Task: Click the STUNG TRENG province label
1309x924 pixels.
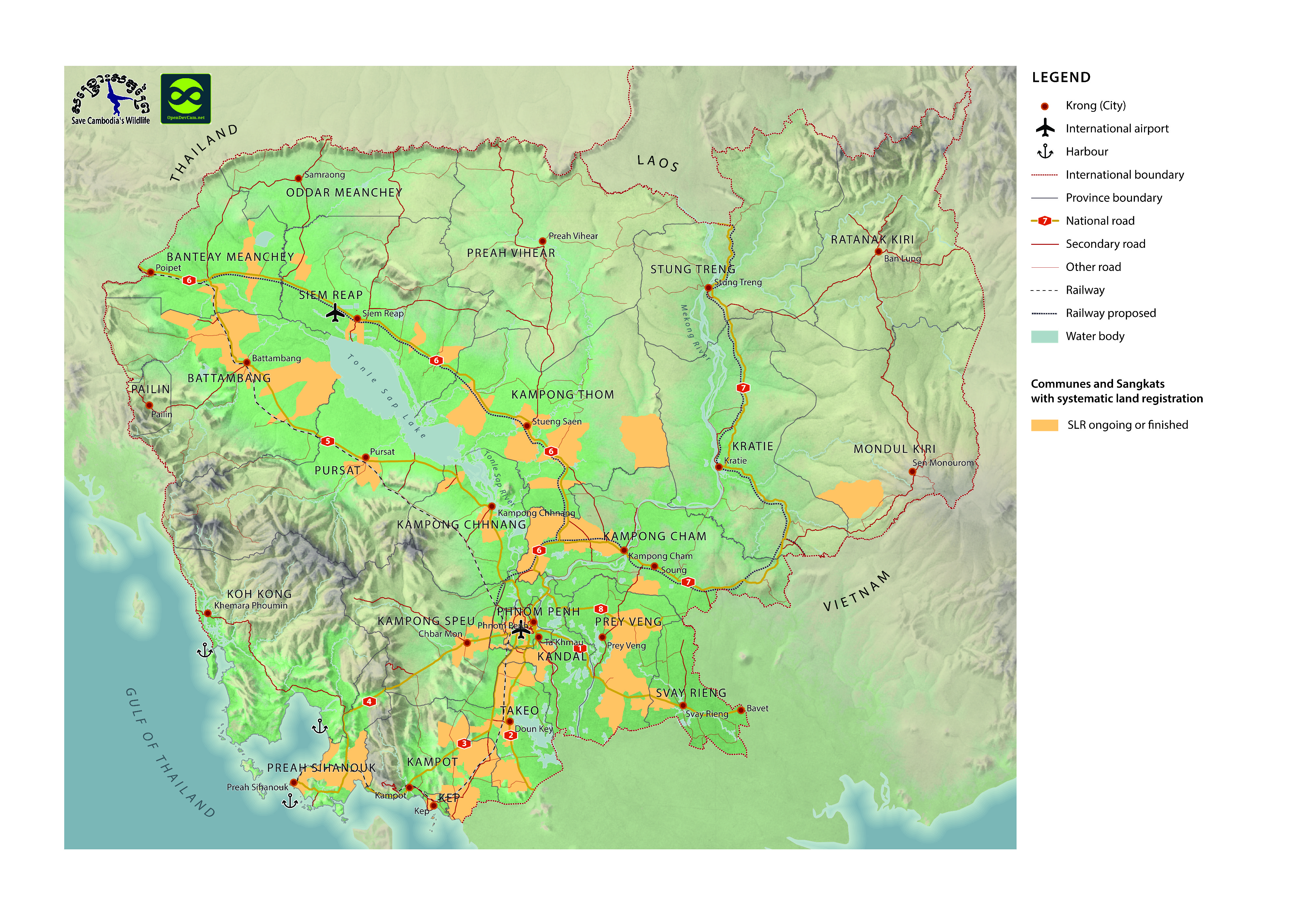Action: coord(693,270)
